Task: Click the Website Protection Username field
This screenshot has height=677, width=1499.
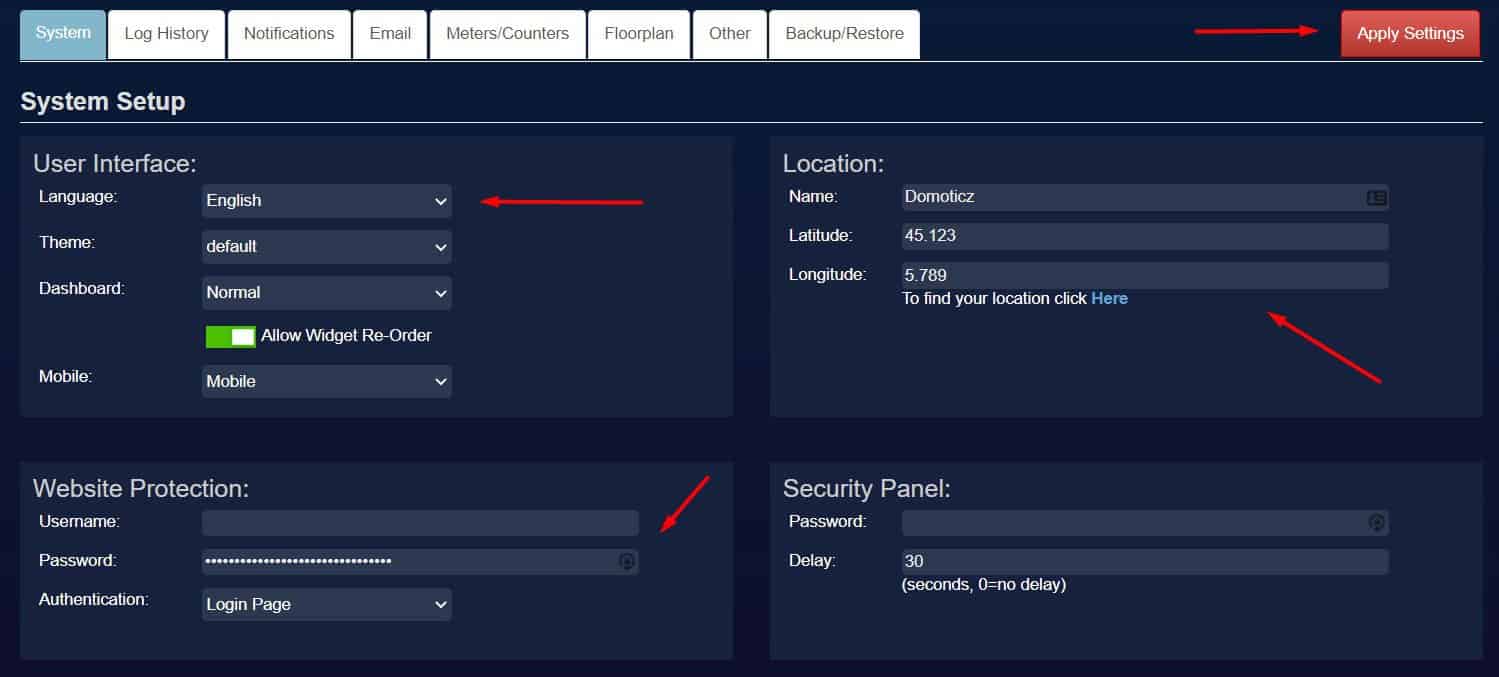Action: (x=419, y=522)
